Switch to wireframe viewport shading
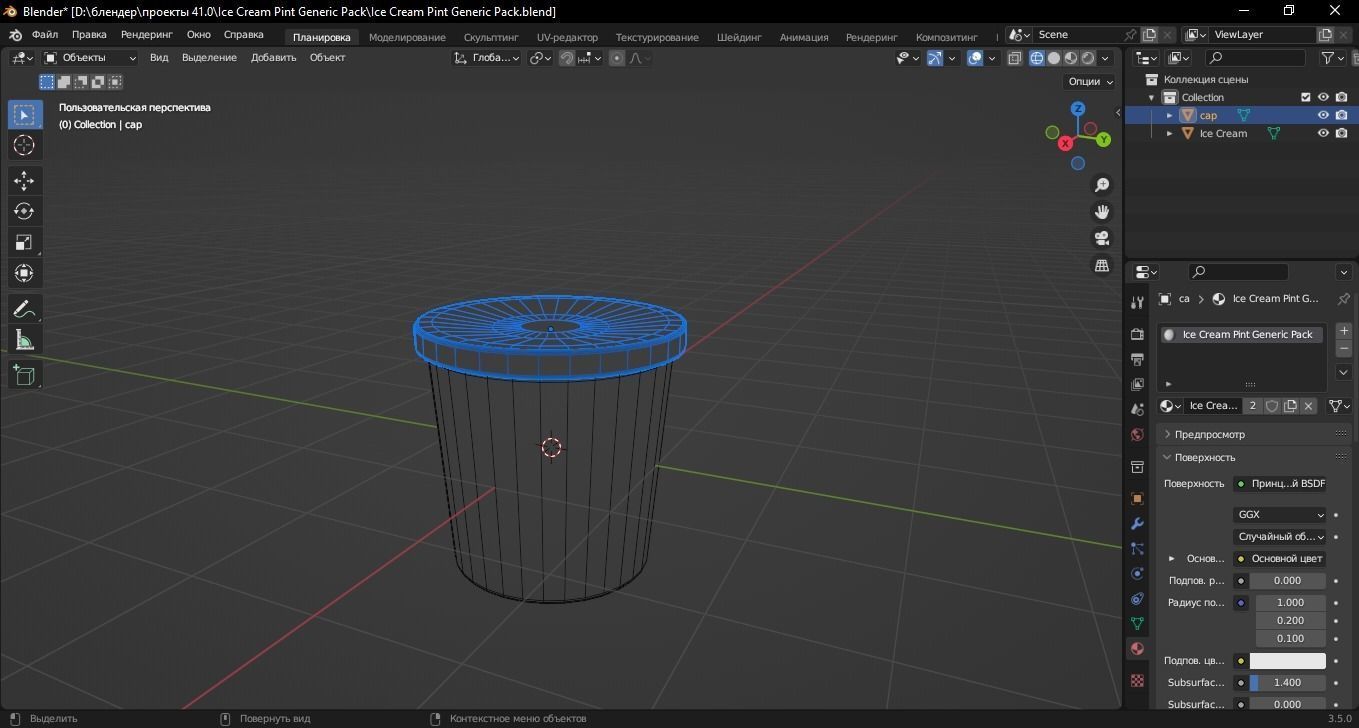Screen dimensions: 1359x728 point(1037,58)
